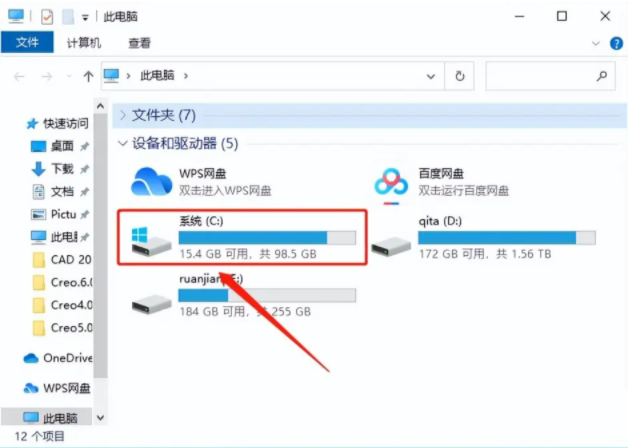Select the qita (D:) drive

[x=483, y=237]
